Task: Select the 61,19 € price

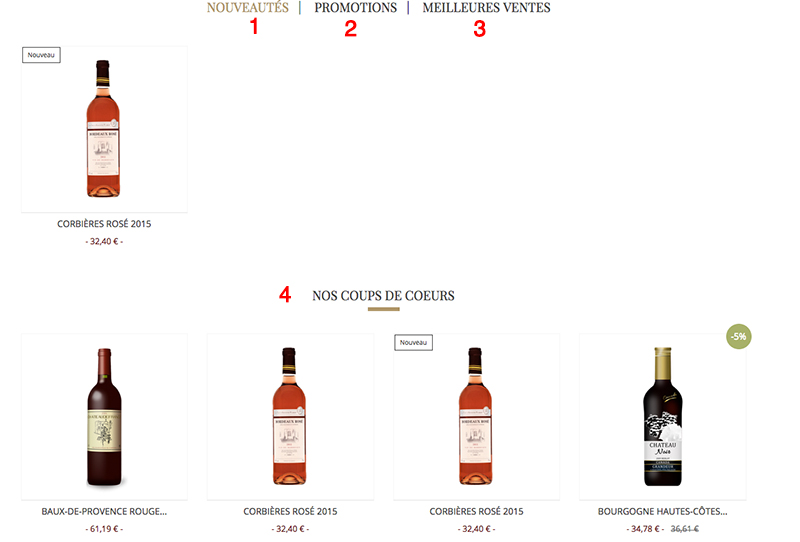Action: tap(104, 529)
